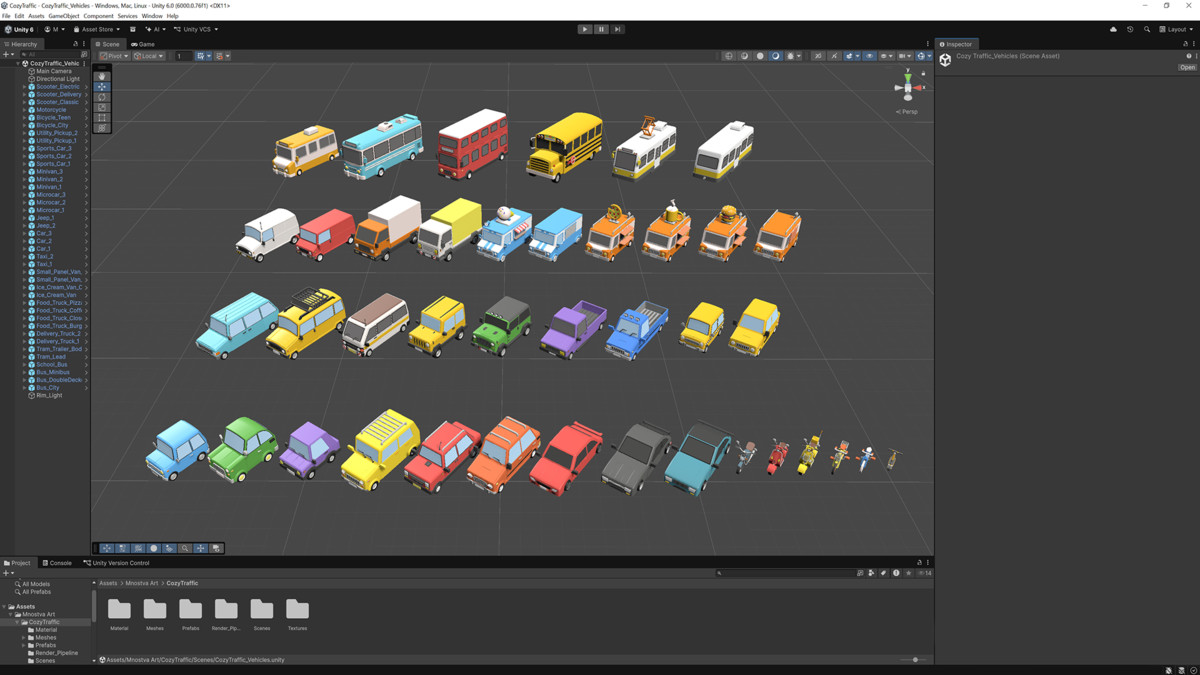Viewport: 1200px width, 675px height.
Task: Click the Play button
Action: point(585,29)
